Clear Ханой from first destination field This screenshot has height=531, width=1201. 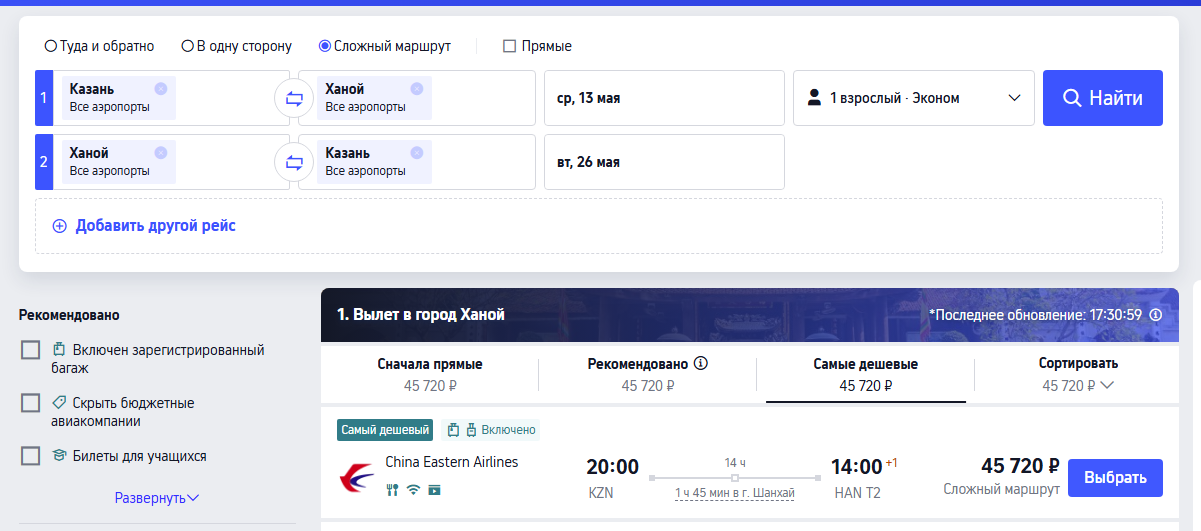417,88
